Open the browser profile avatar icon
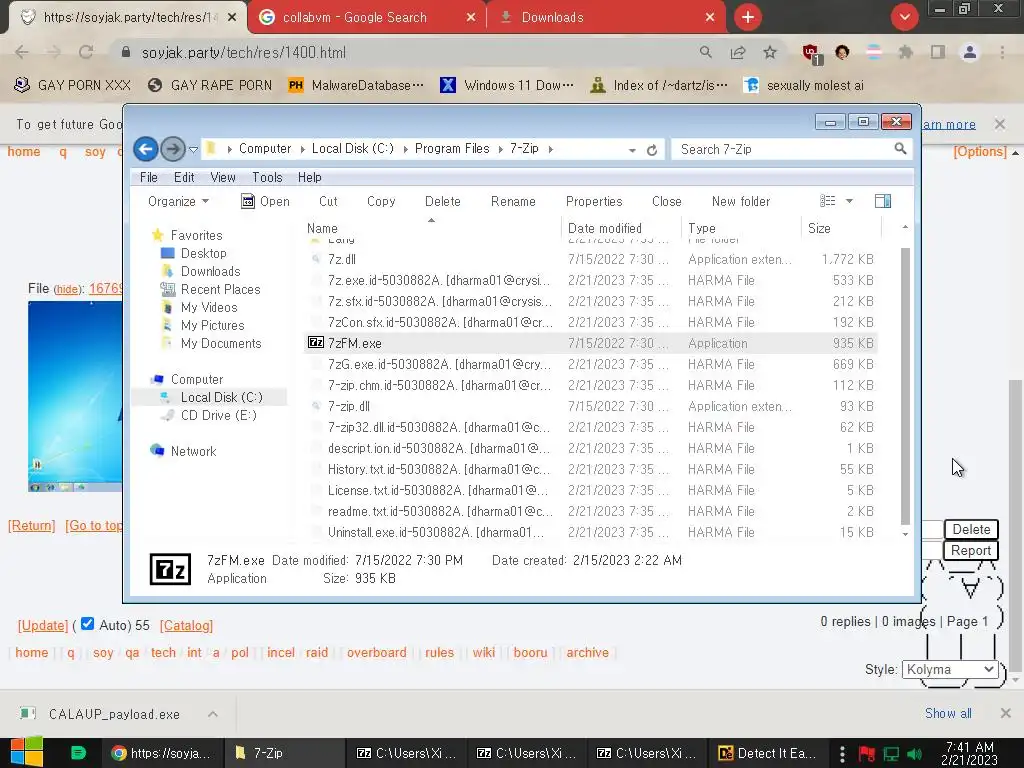Viewport: 1024px width, 768px height. pos(970,52)
